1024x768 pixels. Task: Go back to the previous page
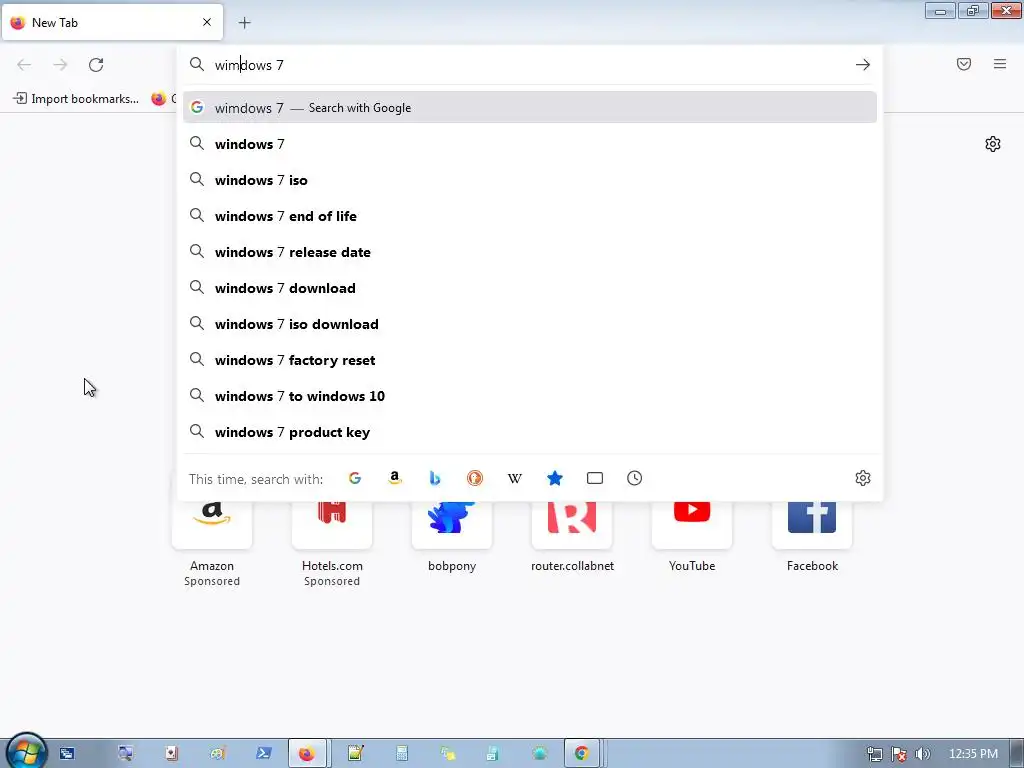click(24, 65)
